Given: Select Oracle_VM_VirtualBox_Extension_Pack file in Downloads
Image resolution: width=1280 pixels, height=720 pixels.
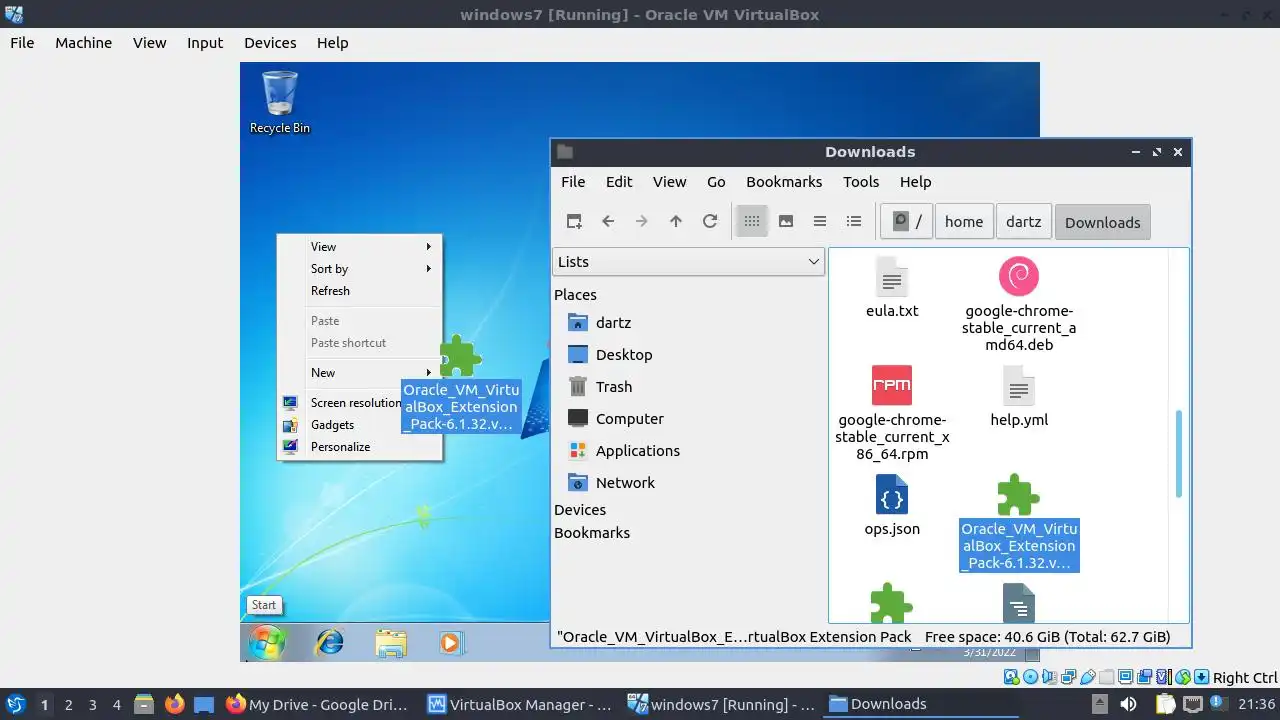Looking at the screenshot, I should (x=1019, y=522).
